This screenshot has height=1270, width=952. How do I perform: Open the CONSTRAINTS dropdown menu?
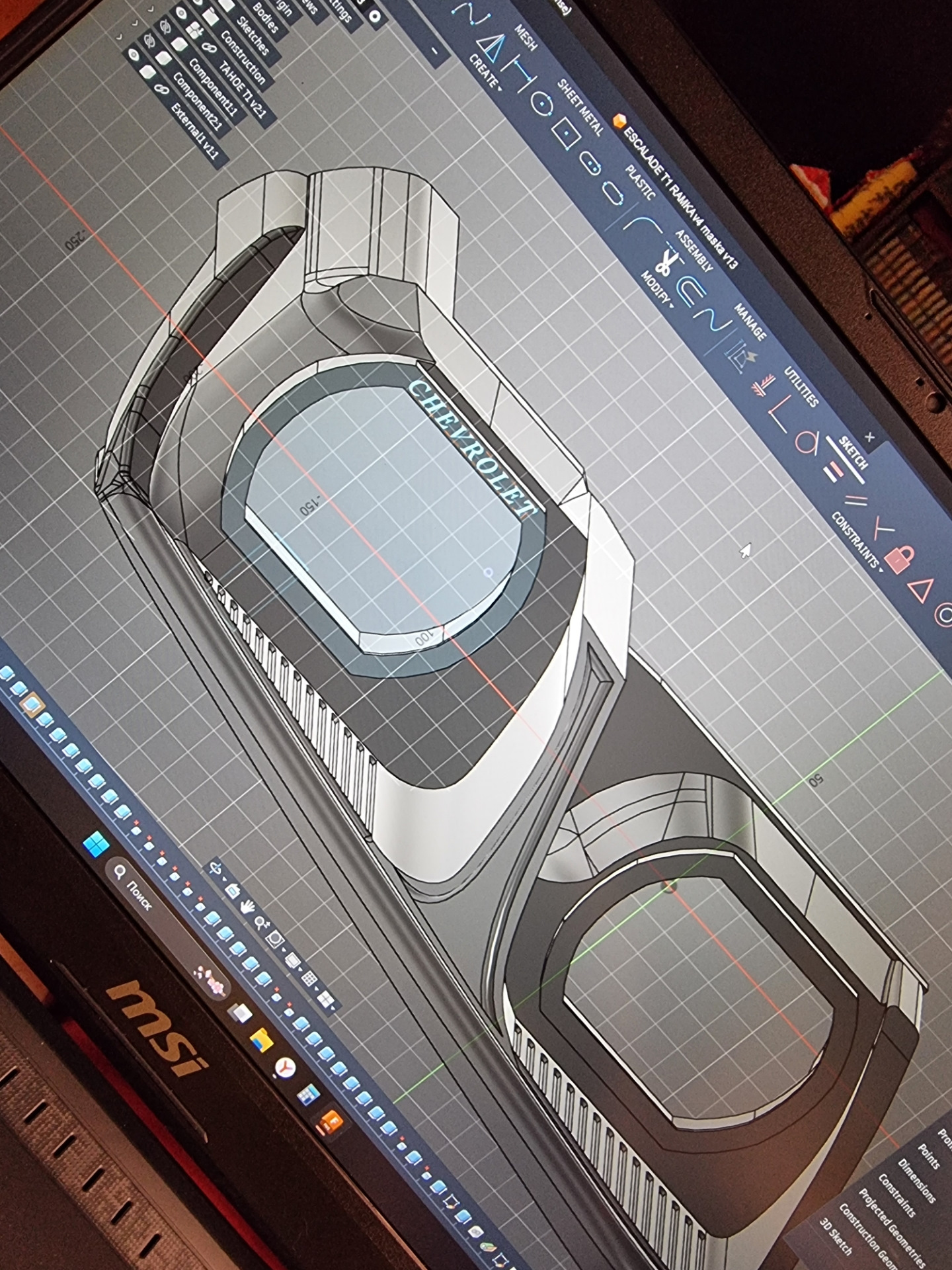pyautogui.click(x=856, y=542)
